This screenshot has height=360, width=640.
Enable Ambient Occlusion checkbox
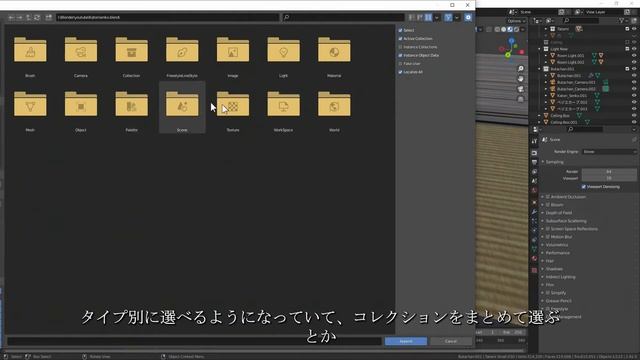click(x=548, y=197)
